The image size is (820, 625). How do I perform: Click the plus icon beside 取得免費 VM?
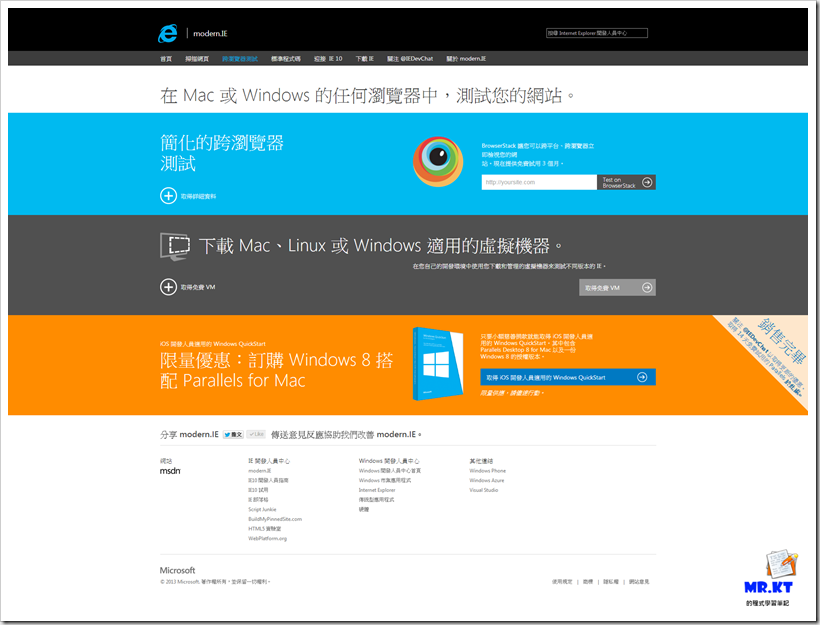[168, 287]
